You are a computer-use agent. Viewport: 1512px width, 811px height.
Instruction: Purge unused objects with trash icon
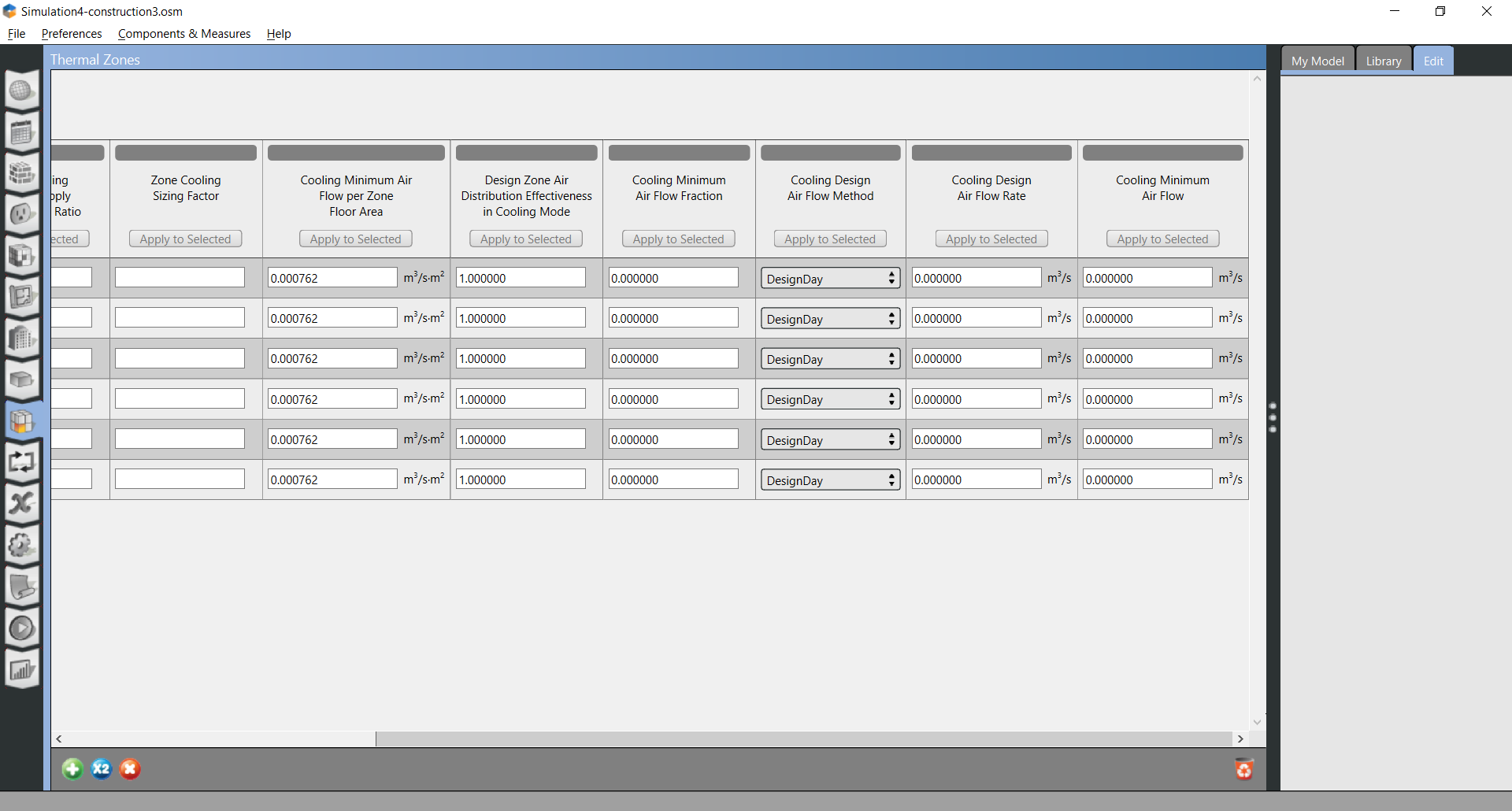click(x=1244, y=768)
